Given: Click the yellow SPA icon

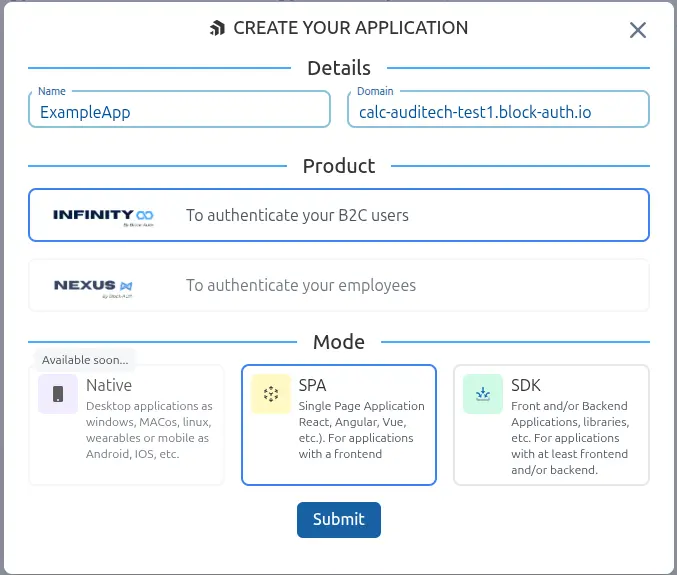Looking at the screenshot, I should pyautogui.click(x=271, y=394).
